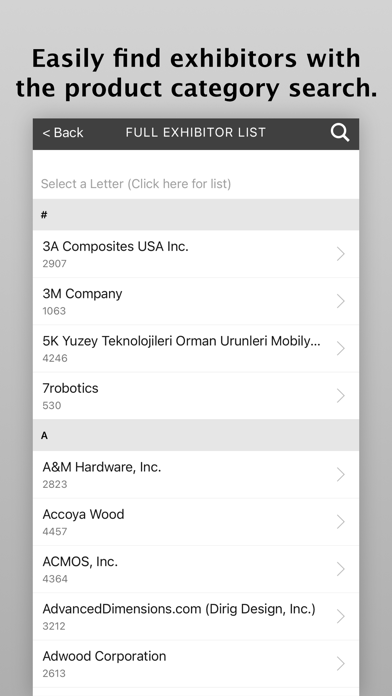The height and width of the screenshot is (696, 392).
Task: Open the A&M Hardware, Inc. listing
Action: [x=196, y=475]
